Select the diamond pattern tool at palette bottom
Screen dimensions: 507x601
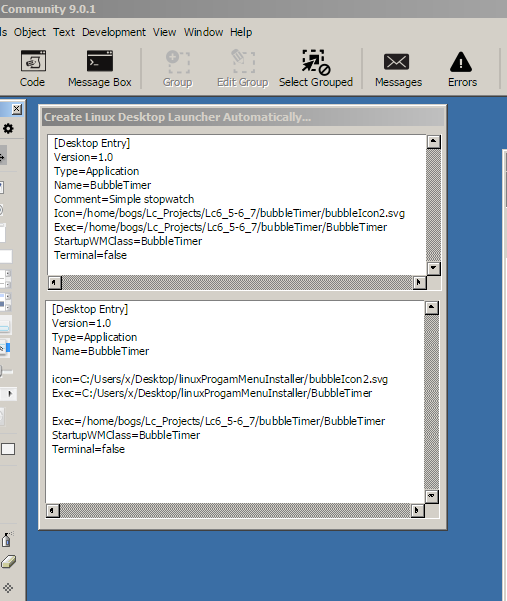(8, 588)
